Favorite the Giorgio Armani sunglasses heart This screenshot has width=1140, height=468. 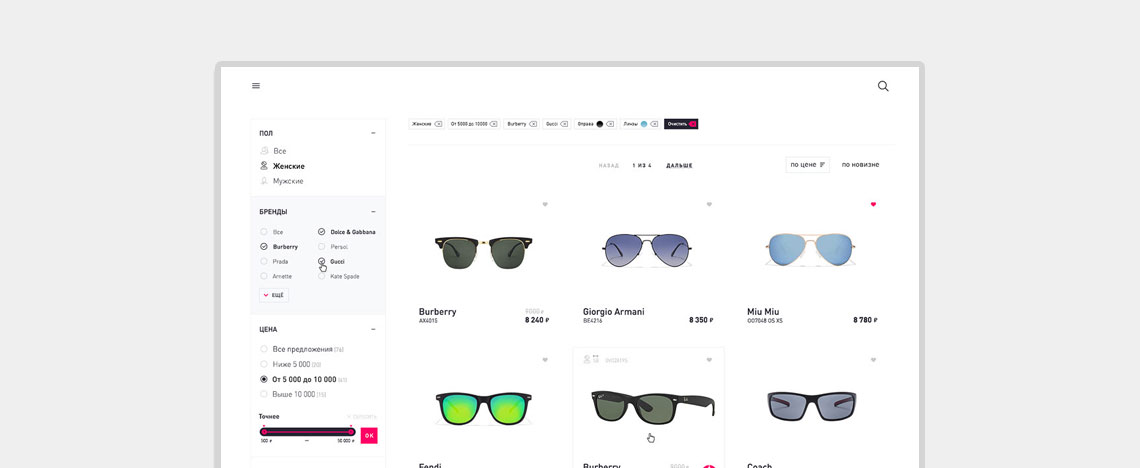(x=709, y=204)
